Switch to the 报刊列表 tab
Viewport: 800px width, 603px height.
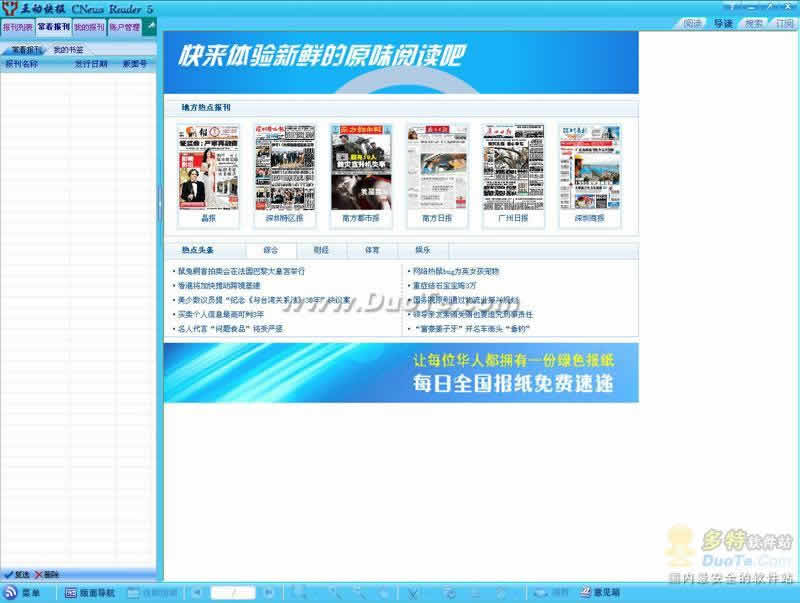click(x=18, y=27)
